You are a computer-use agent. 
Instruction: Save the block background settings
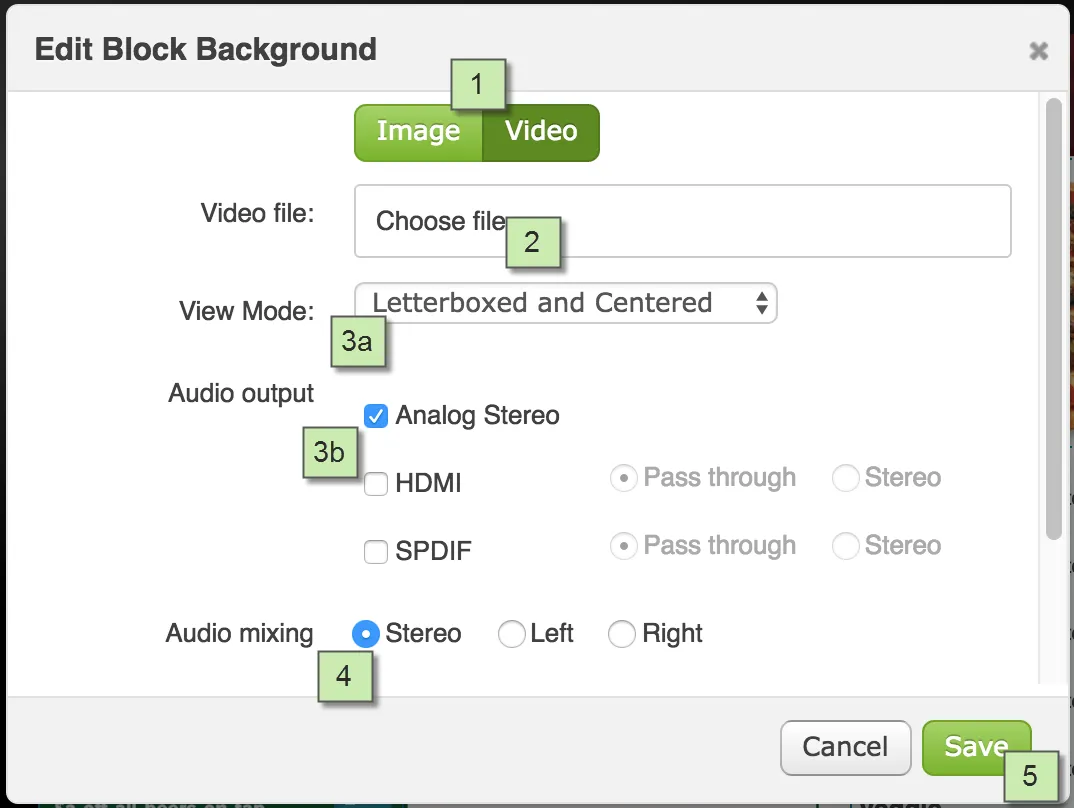(x=976, y=748)
